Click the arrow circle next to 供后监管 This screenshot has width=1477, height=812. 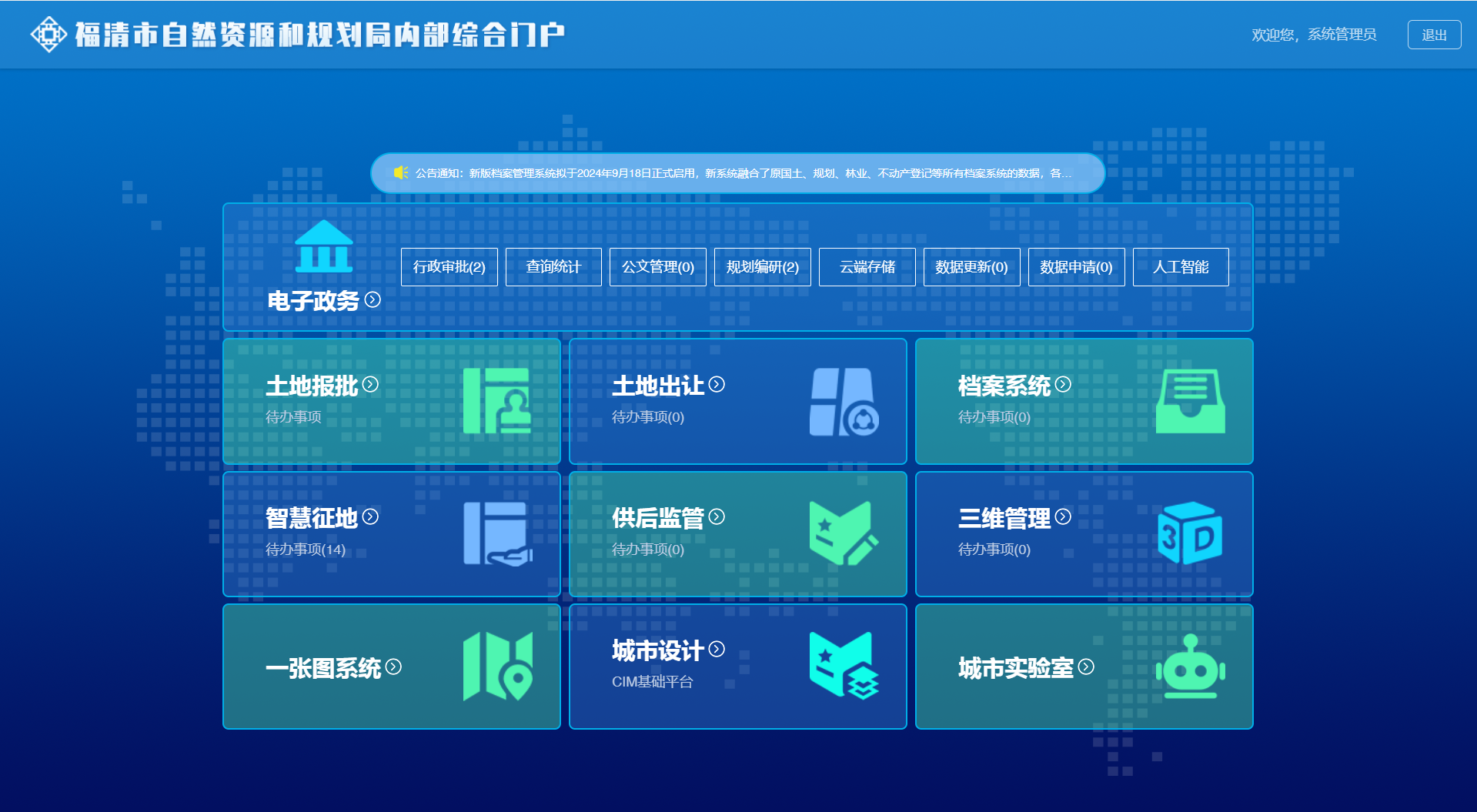point(717,516)
